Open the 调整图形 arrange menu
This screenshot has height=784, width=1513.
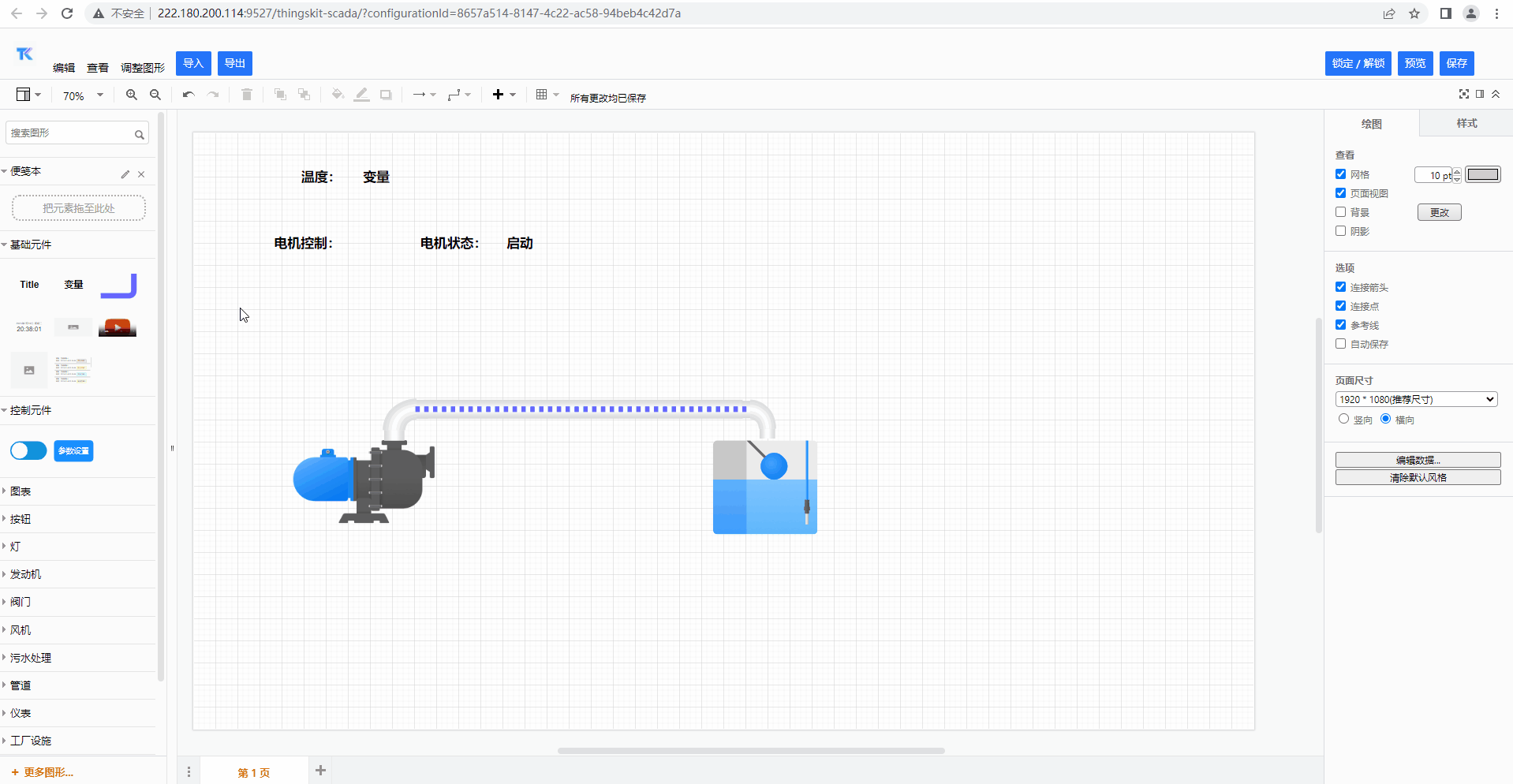pos(143,68)
